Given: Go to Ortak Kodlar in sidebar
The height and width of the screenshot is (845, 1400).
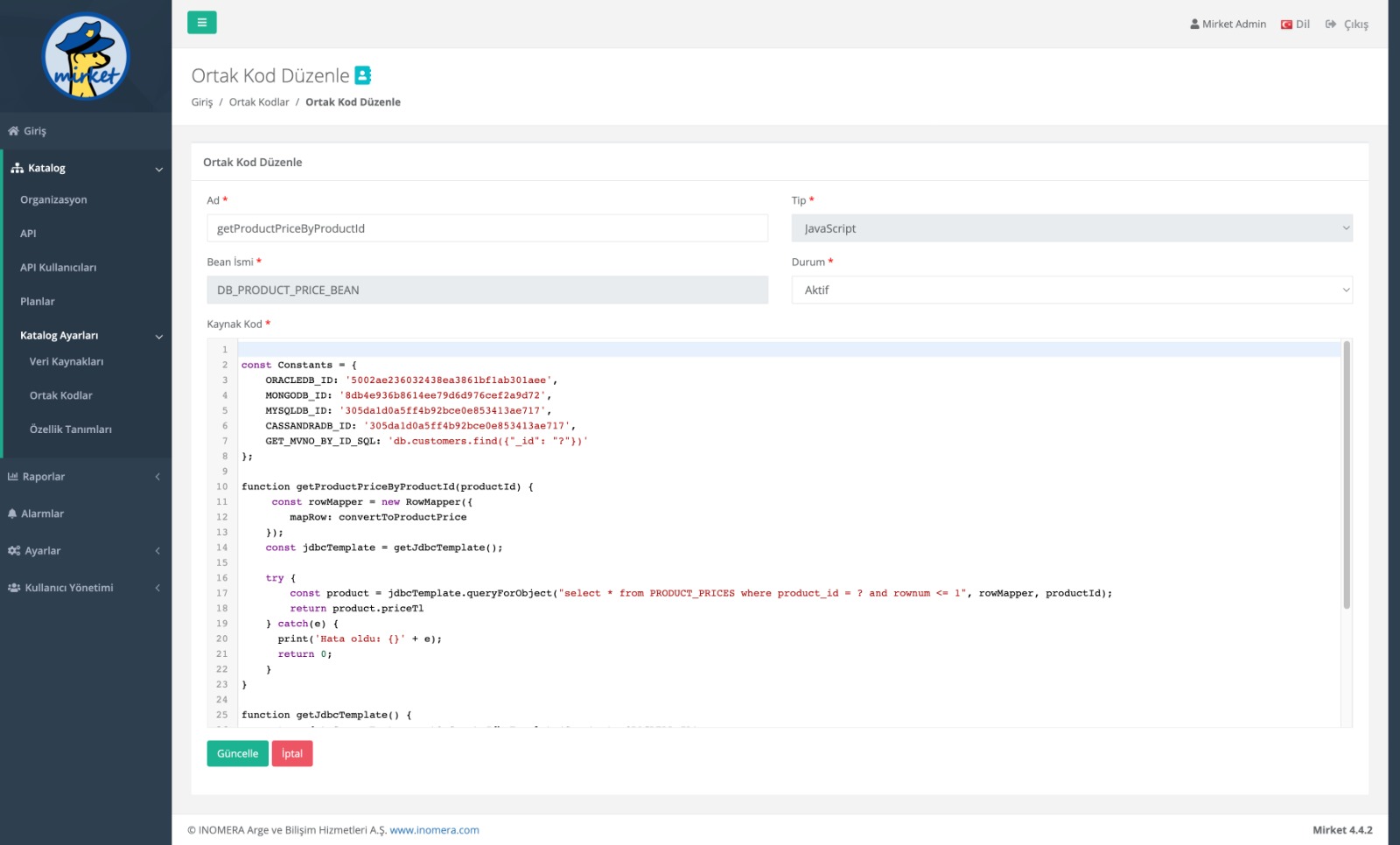Looking at the screenshot, I should click(x=60, y=395).
